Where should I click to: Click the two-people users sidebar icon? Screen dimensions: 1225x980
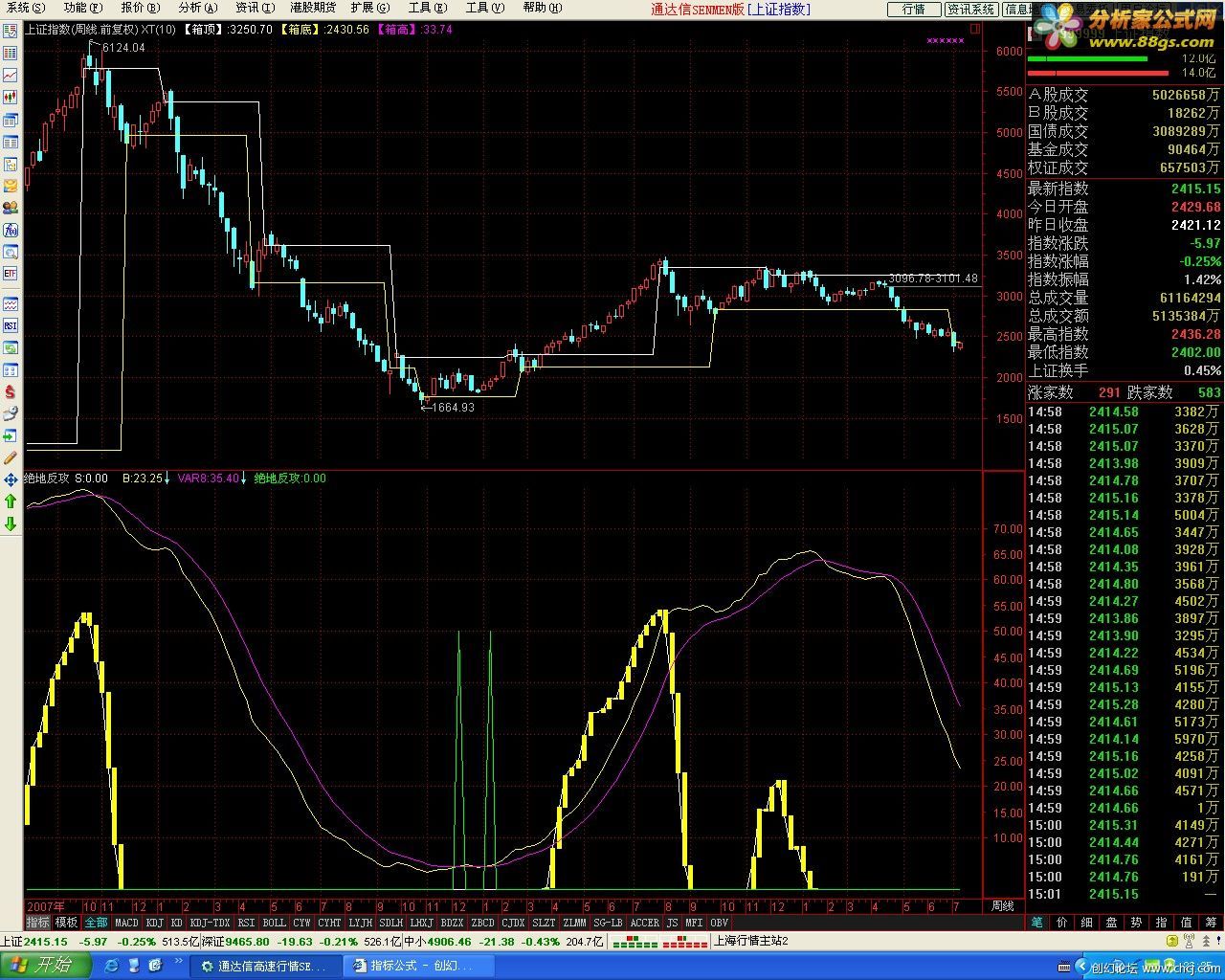(x=11, y=208)
